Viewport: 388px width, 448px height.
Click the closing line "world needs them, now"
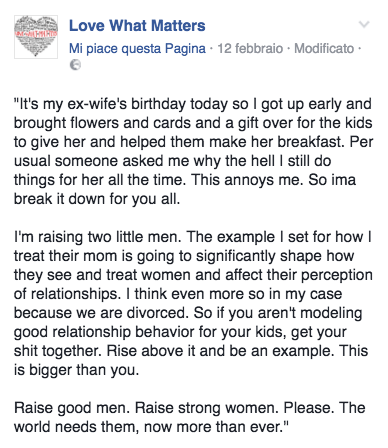coord(151,427)
